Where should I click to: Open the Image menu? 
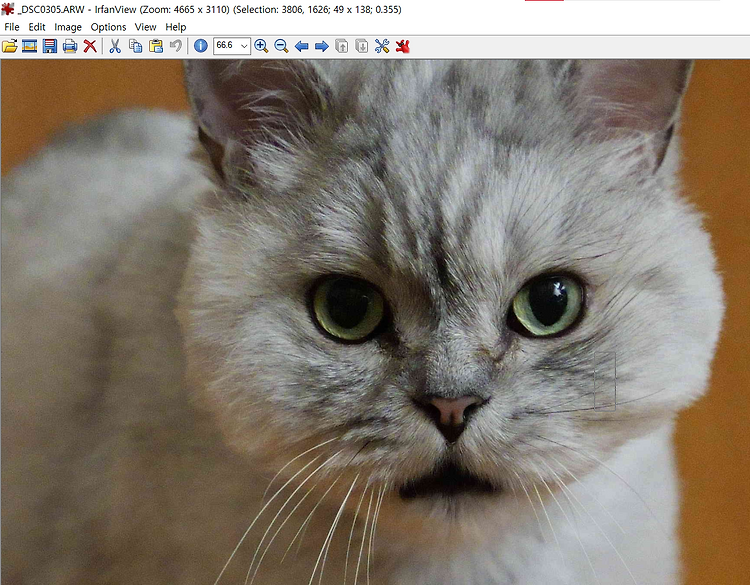click(x=68, y=27)
